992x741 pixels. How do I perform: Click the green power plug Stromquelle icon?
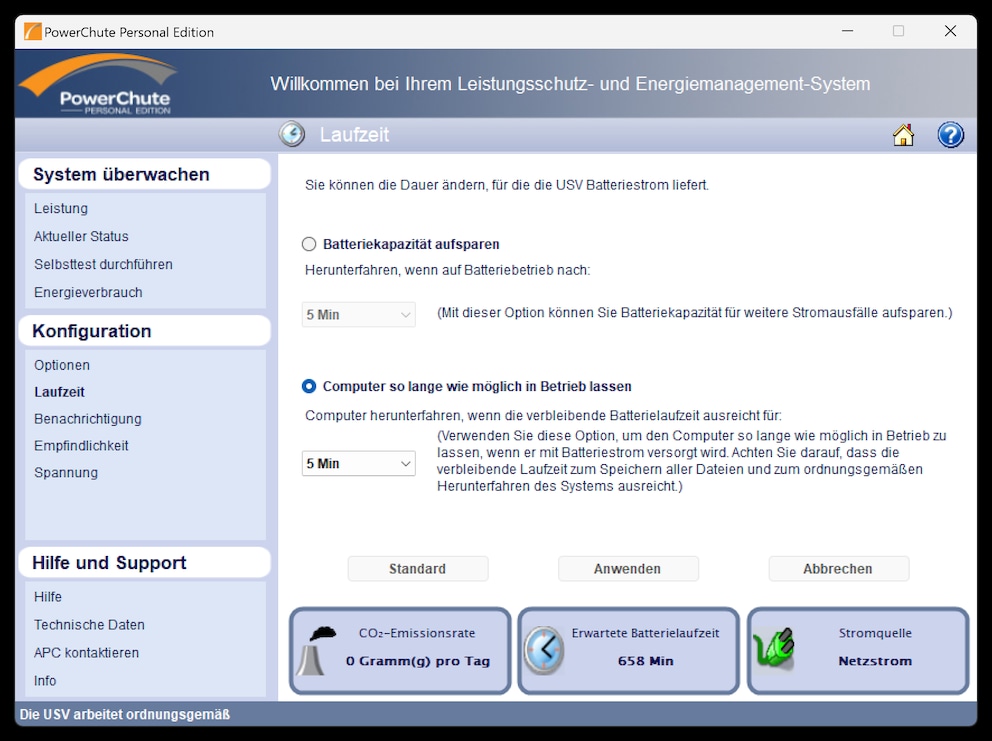click(773, 649)
